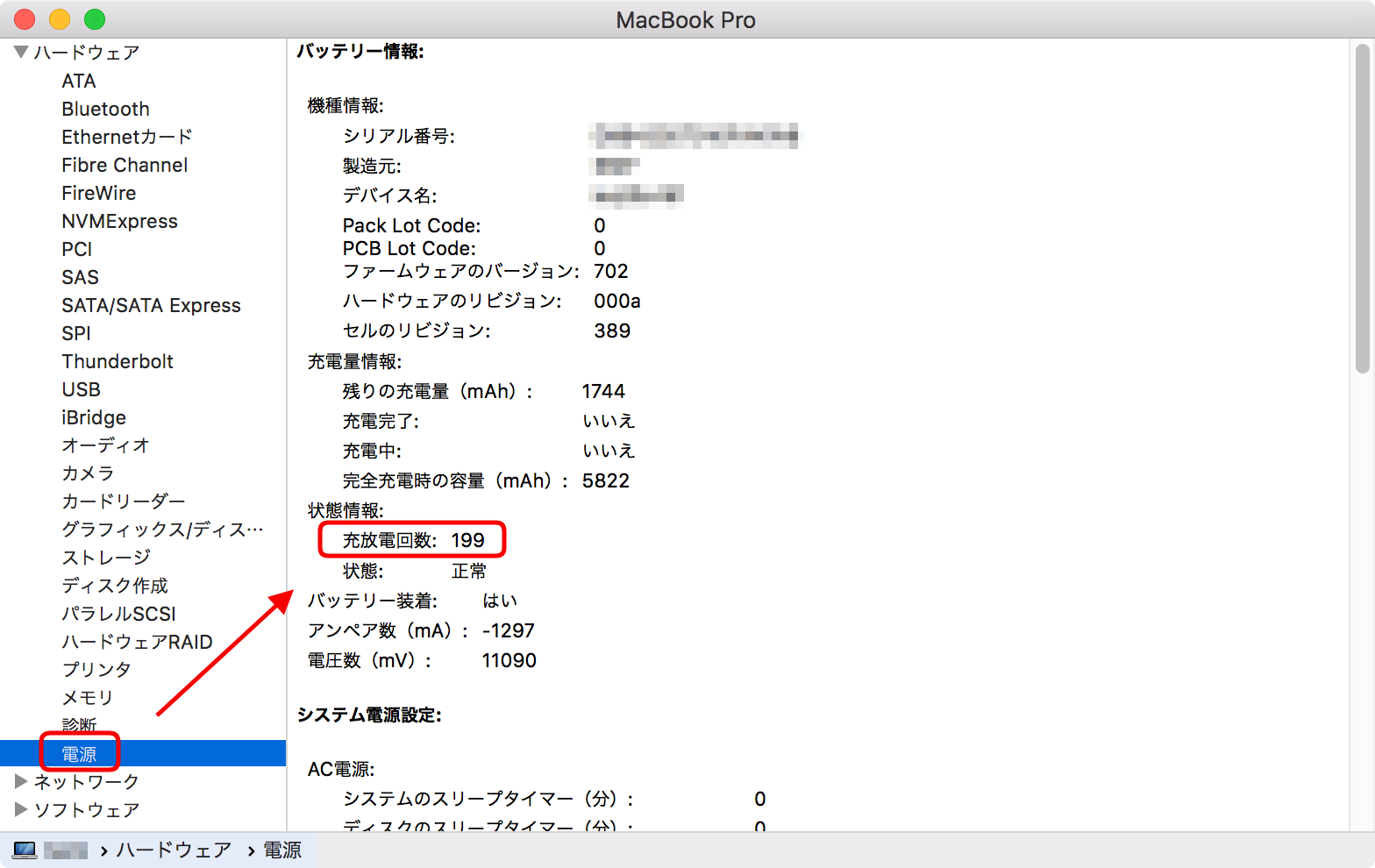Collapse the ハードウェア tree section

(21, 53)
